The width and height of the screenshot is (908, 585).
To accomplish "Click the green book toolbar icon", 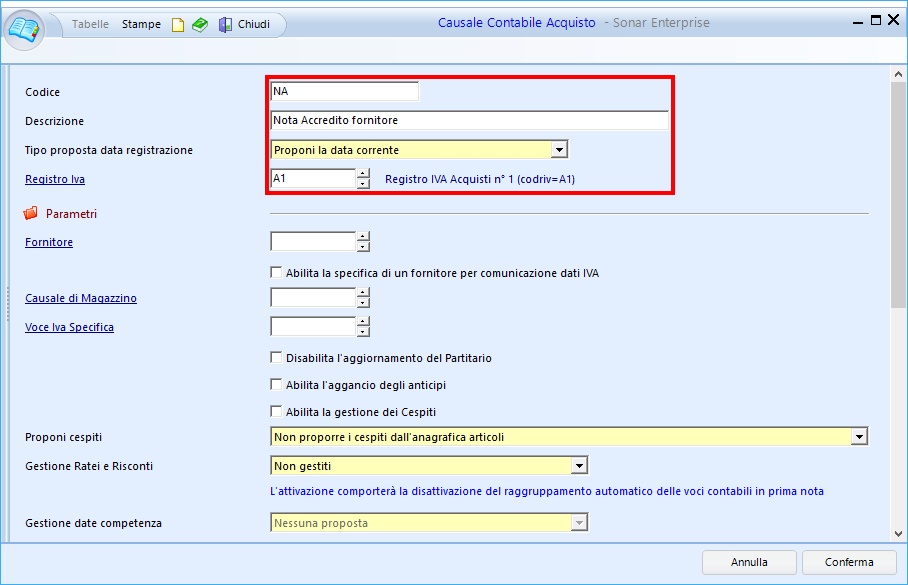I will (x=200, y=25).
